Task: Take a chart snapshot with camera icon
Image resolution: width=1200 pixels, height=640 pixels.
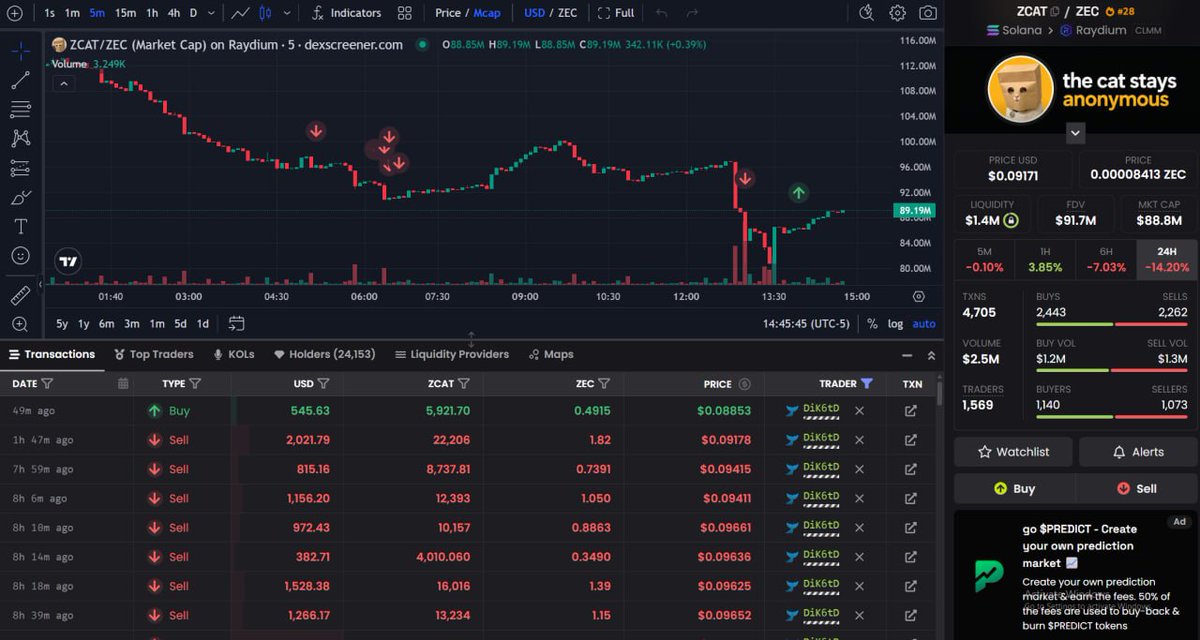Action: tap(928, 13)
